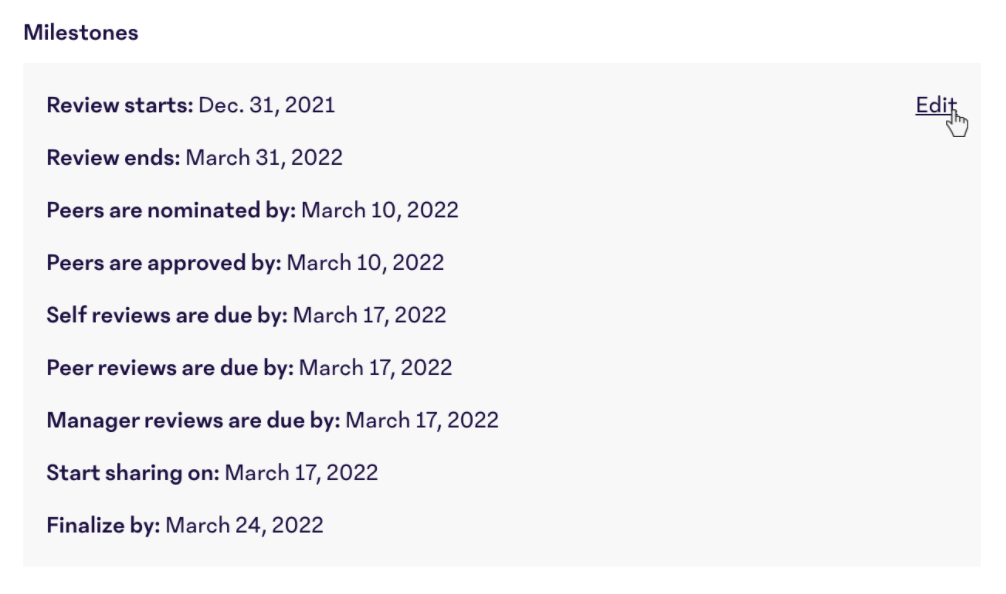Select the 'Review ends:' label
The width and height of the screenshot is (1006, 594).
click(x=114, y=158)
